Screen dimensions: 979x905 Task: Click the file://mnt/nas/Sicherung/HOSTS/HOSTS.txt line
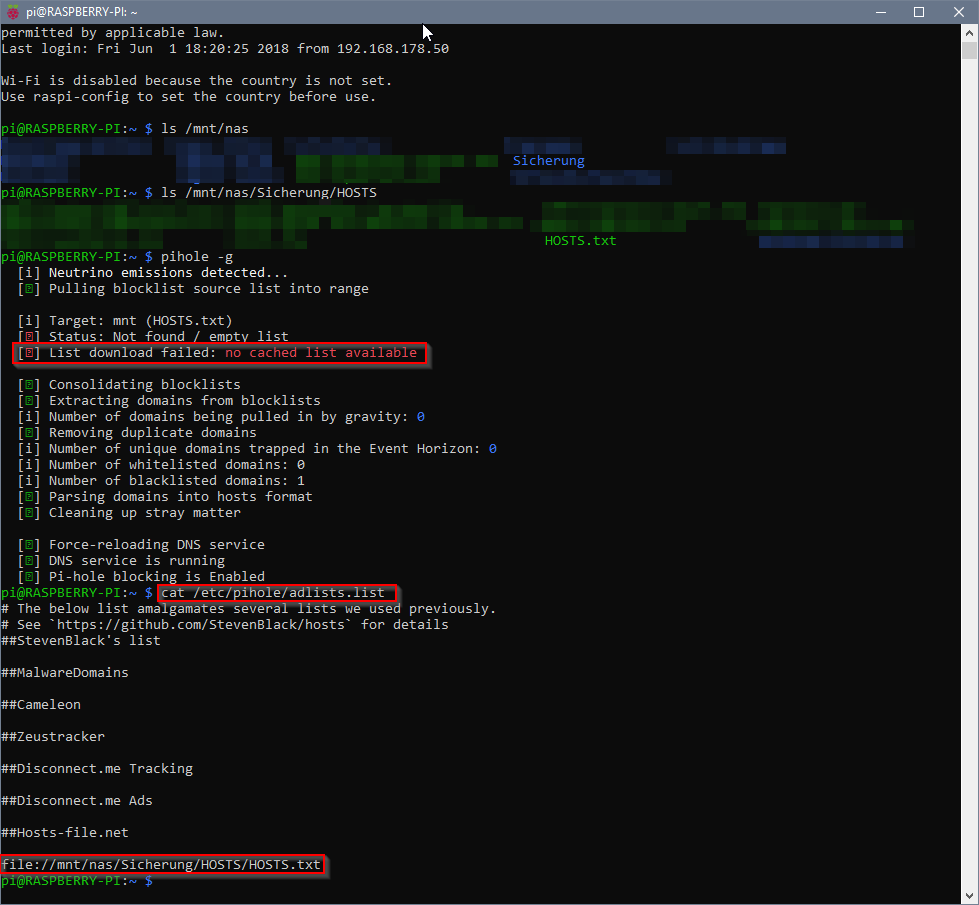pyautogui.click(x=162, y=865)
